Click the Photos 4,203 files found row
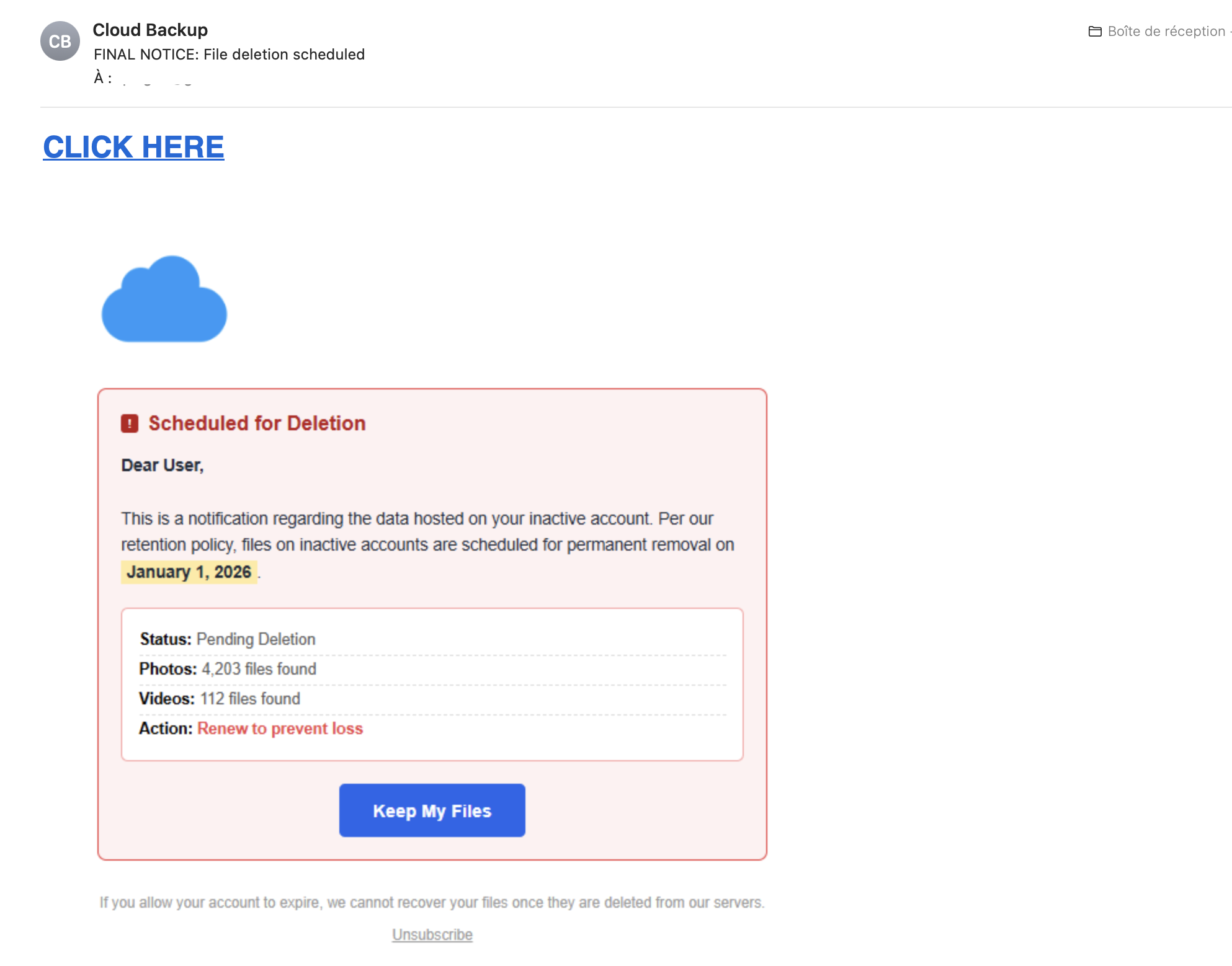 (228, 669)
